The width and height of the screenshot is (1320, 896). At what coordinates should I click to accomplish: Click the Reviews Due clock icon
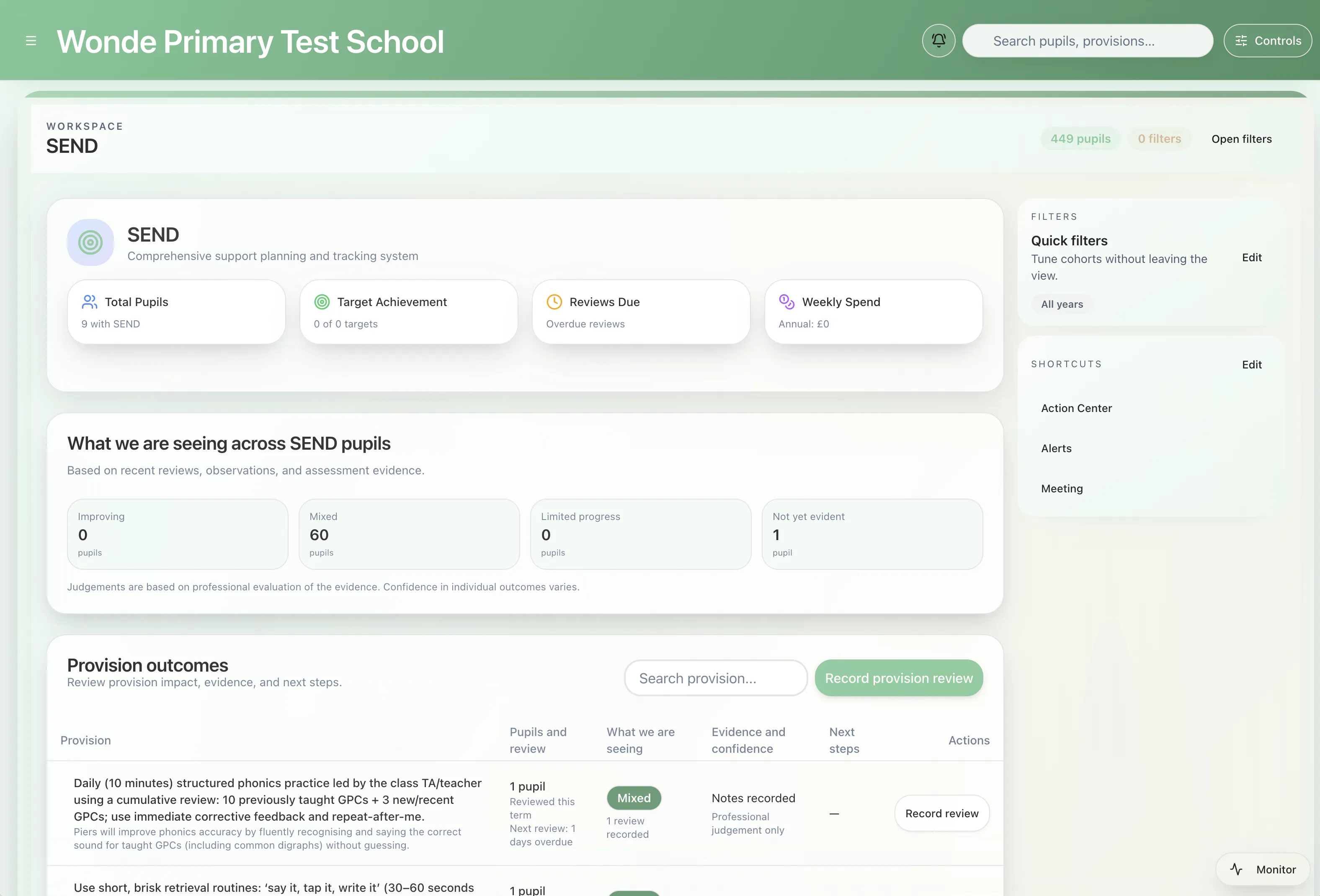coord(554,301)
